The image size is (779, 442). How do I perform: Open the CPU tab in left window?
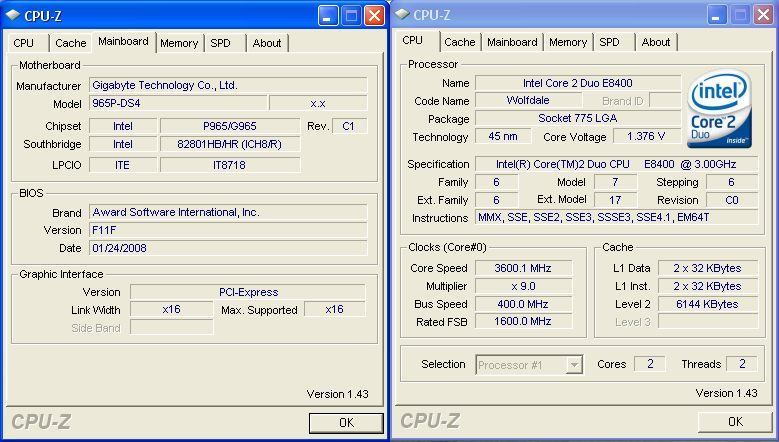(x=23, y=43)
